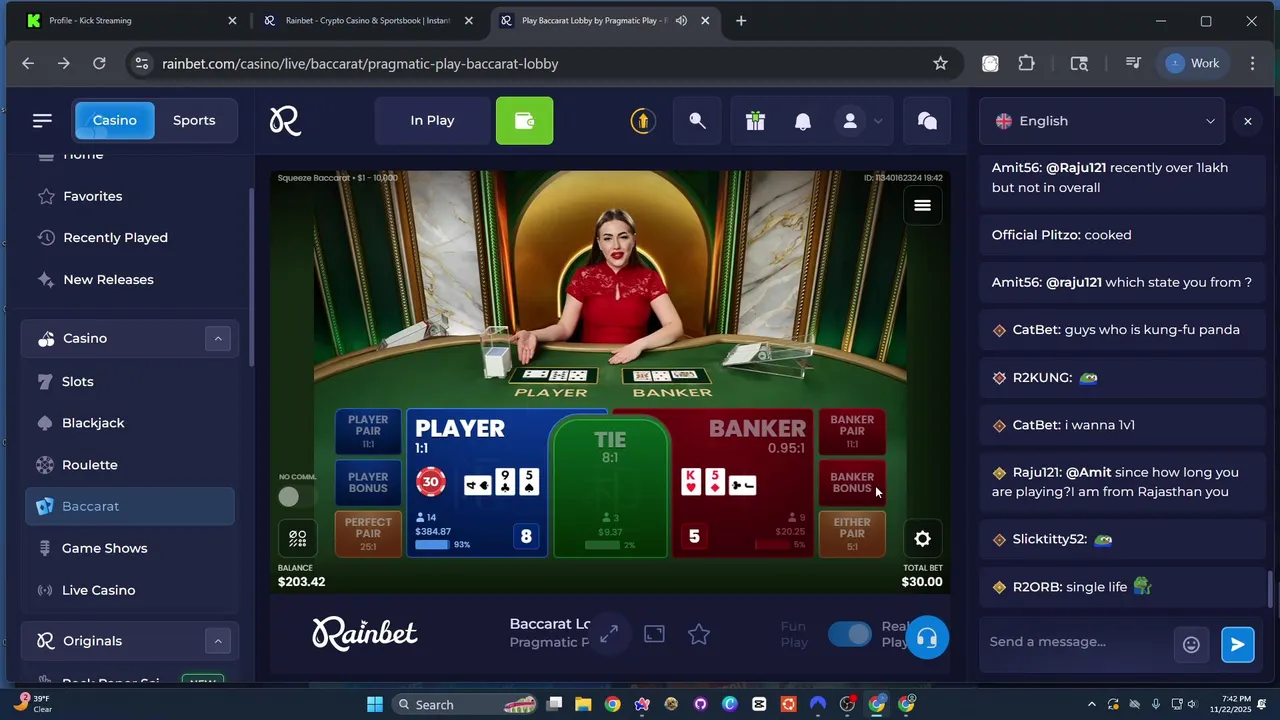
Task: Click the red 30 chip on Player
Action: [x=431, y=482]
